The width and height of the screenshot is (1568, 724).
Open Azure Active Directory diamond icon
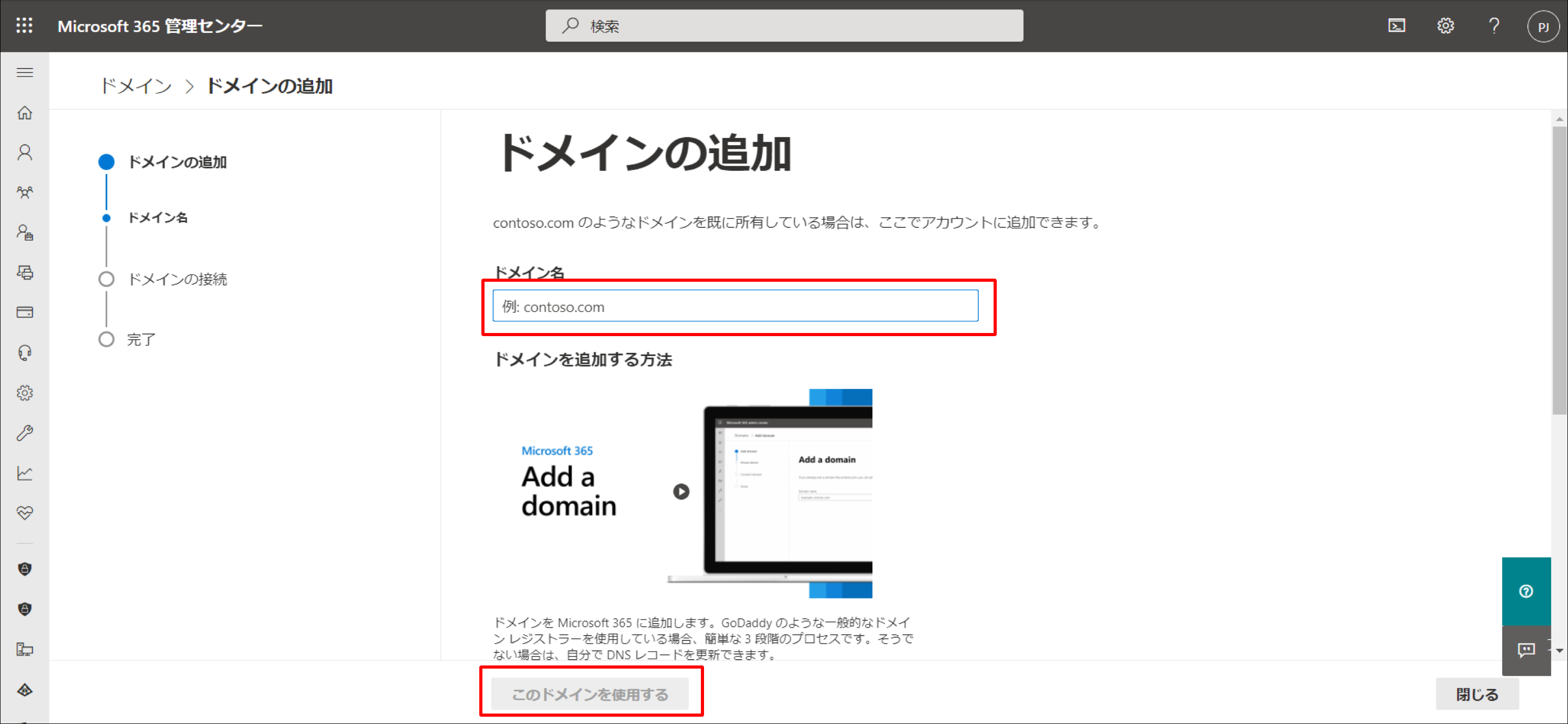[25, 690]
